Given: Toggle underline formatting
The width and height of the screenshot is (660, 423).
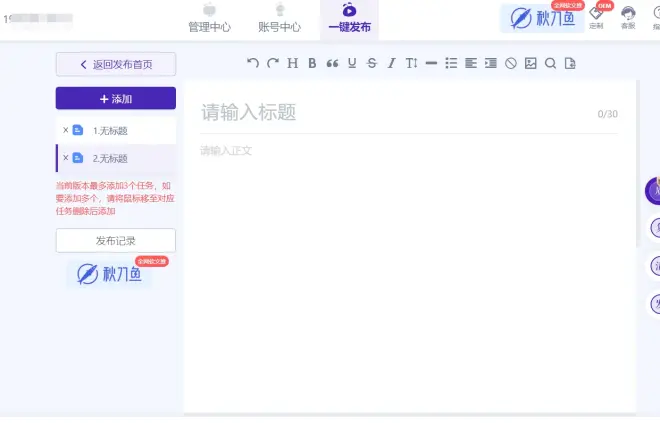Looking at the screenshot, I should click(352, 63).
